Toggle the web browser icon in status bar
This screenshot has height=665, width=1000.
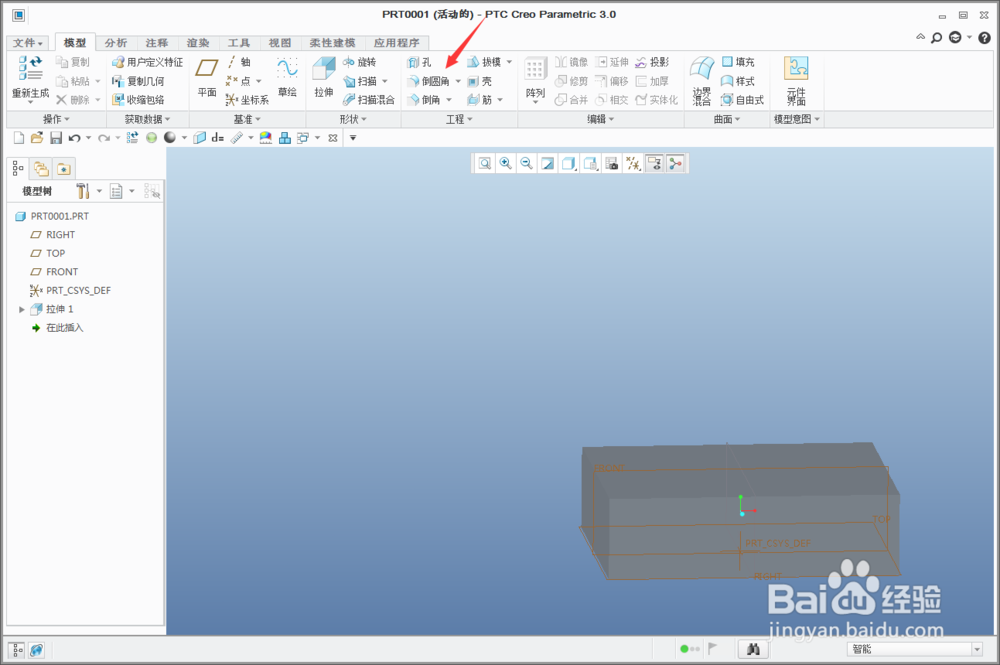36,650
